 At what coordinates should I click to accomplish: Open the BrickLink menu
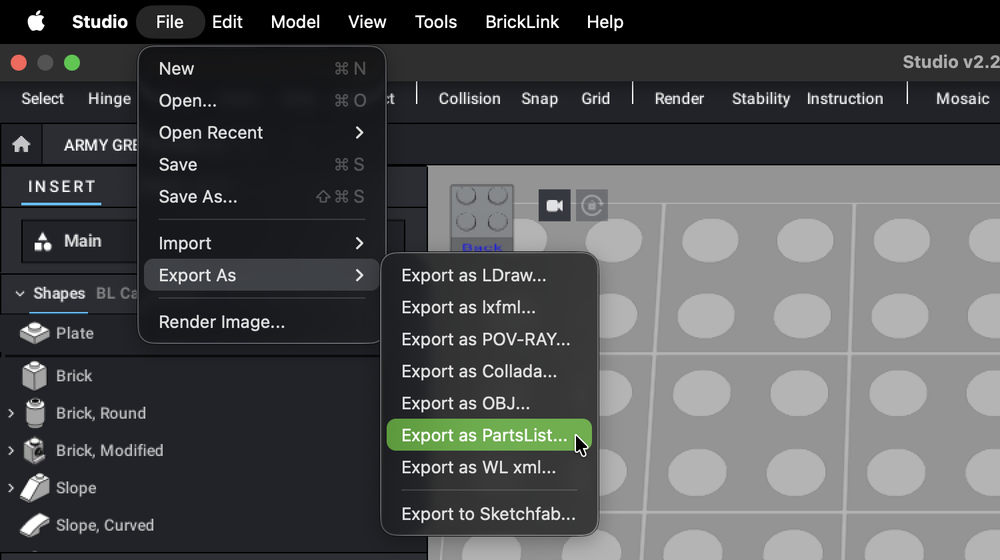tap(522, 22)
